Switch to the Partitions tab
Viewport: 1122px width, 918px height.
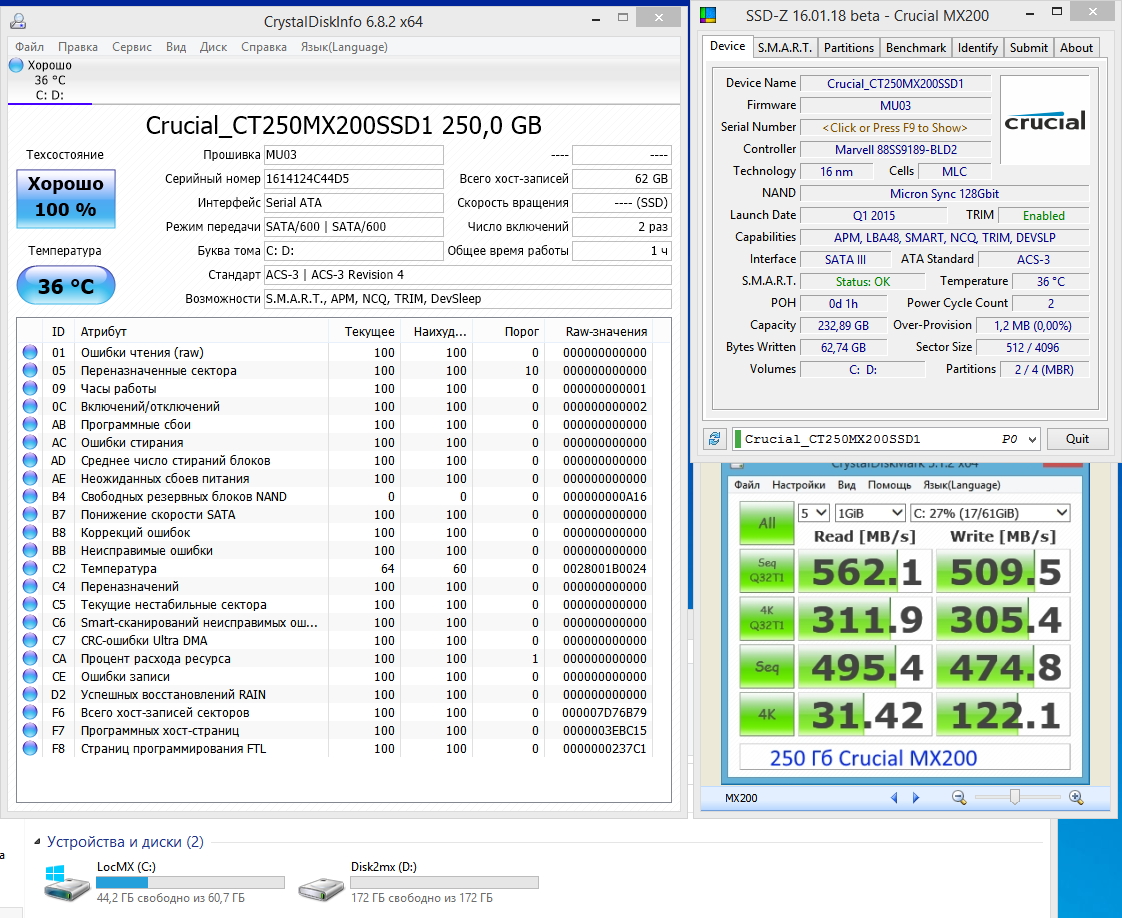point(849,47)
